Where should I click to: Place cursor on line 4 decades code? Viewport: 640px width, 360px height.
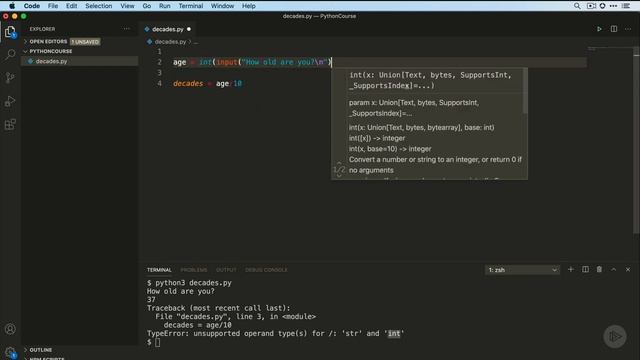coord(207,83)
